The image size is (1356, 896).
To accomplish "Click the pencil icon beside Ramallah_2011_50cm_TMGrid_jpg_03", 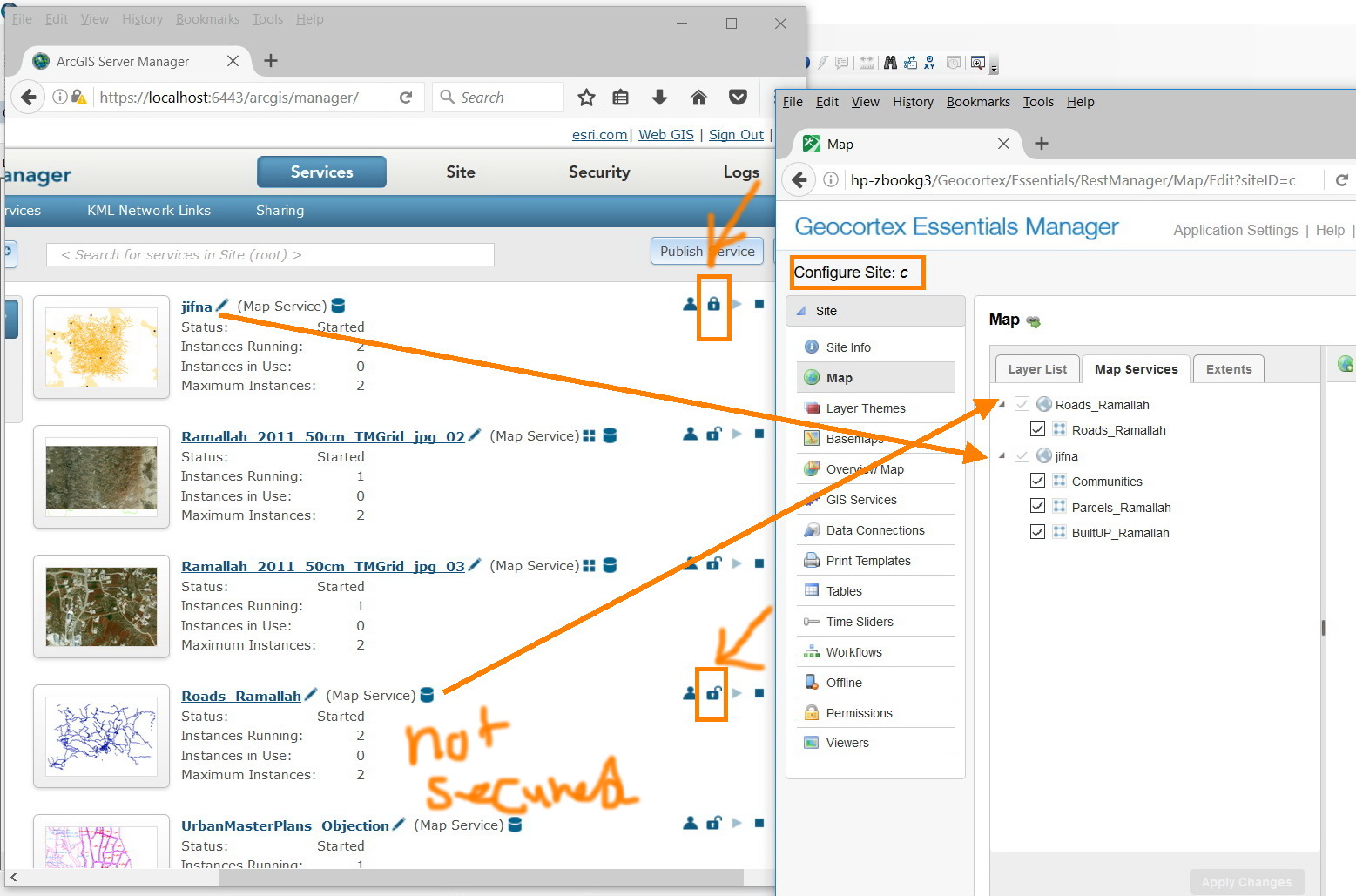I will (x=475, y=565).
